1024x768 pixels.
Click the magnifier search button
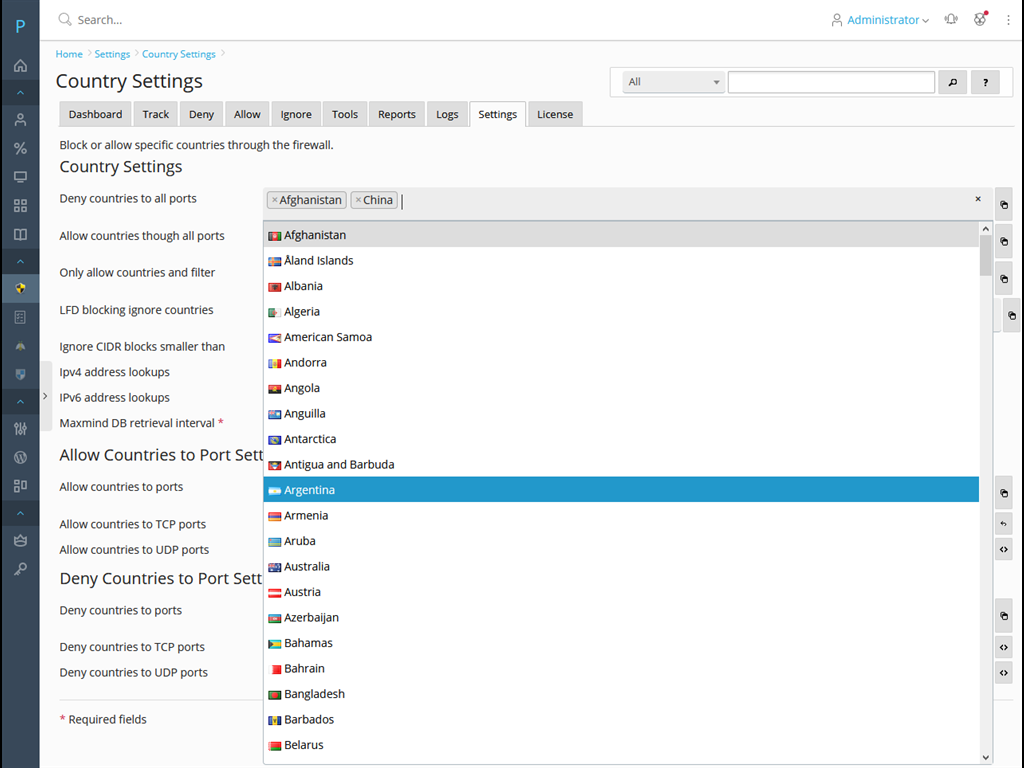953,82
